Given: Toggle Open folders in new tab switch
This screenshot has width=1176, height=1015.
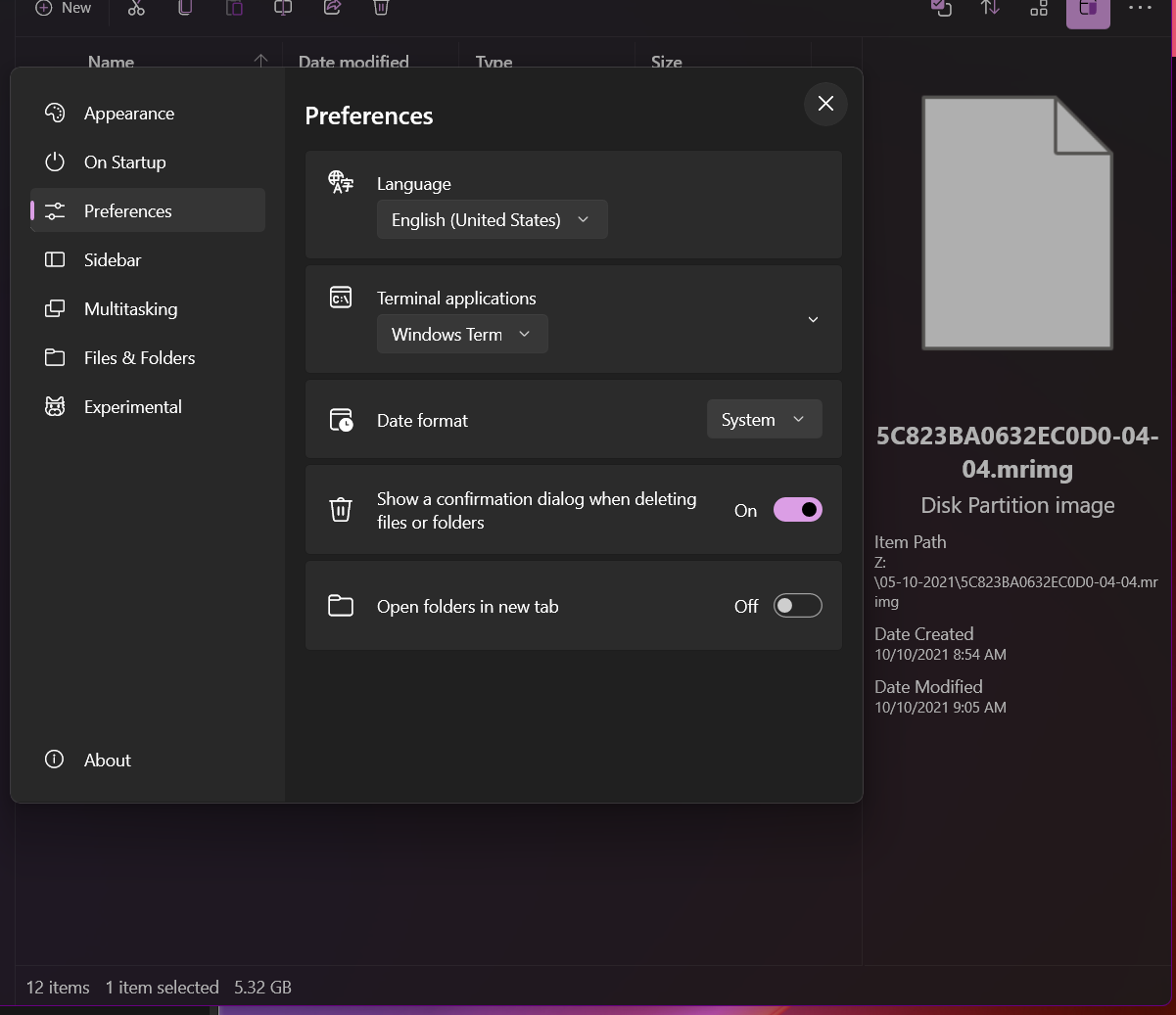Looking at the screenshot, I should coord(798,606).
